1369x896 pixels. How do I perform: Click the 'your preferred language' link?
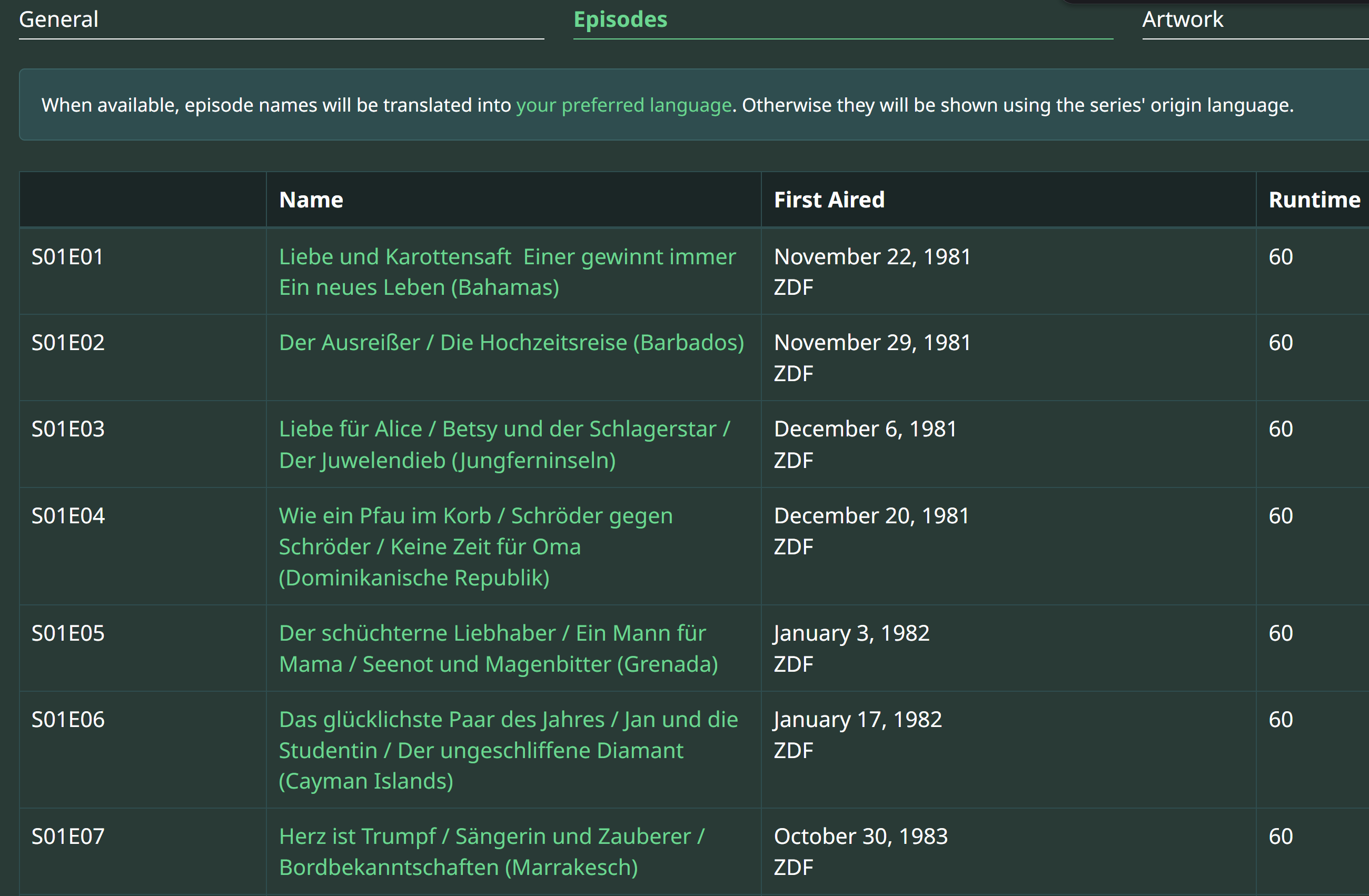tap(623, 105)
